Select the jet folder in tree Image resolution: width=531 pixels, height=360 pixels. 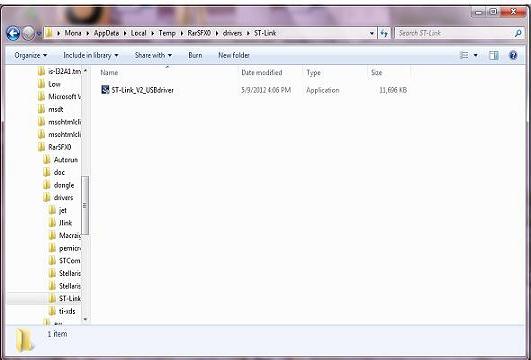pos(63,210)
